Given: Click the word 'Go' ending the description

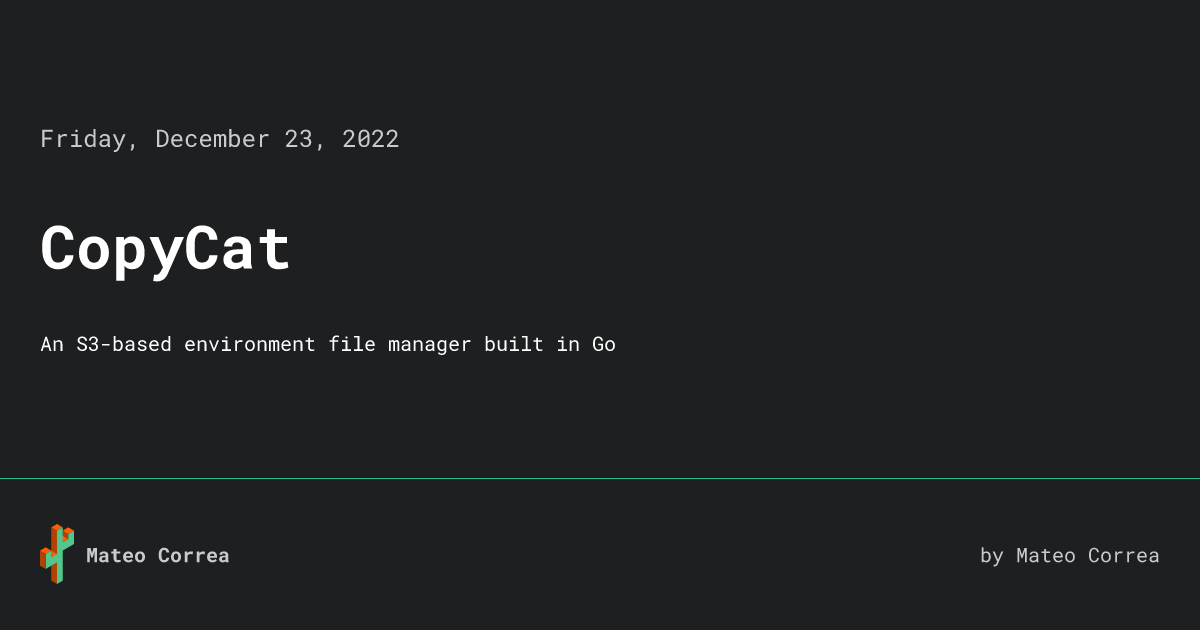Looking at the screenshot, I should (603, 344).
